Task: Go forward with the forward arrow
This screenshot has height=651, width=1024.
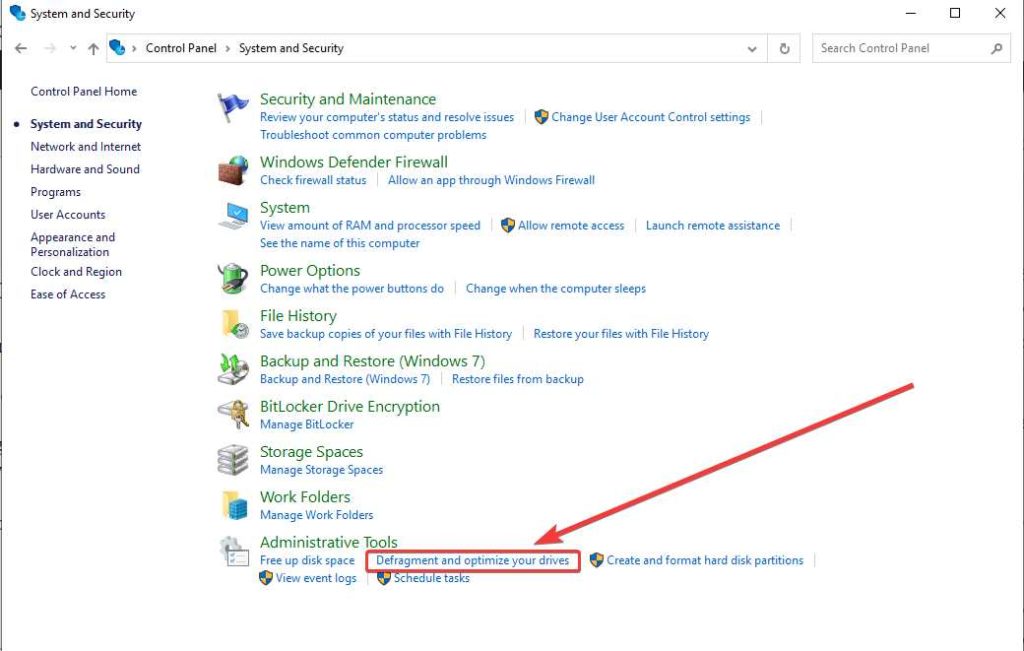Action: (x=50, y=48)
